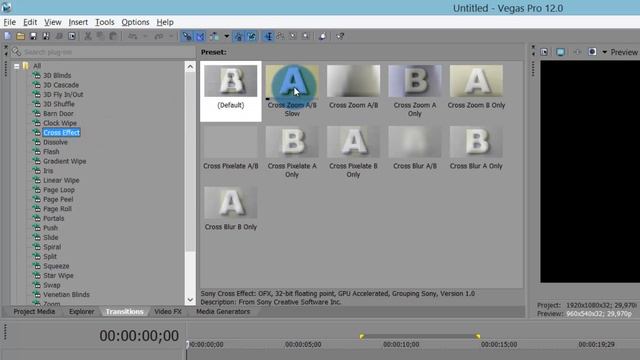
Task: Click the Cut scissors icon
Action: (x=87, y=36)
